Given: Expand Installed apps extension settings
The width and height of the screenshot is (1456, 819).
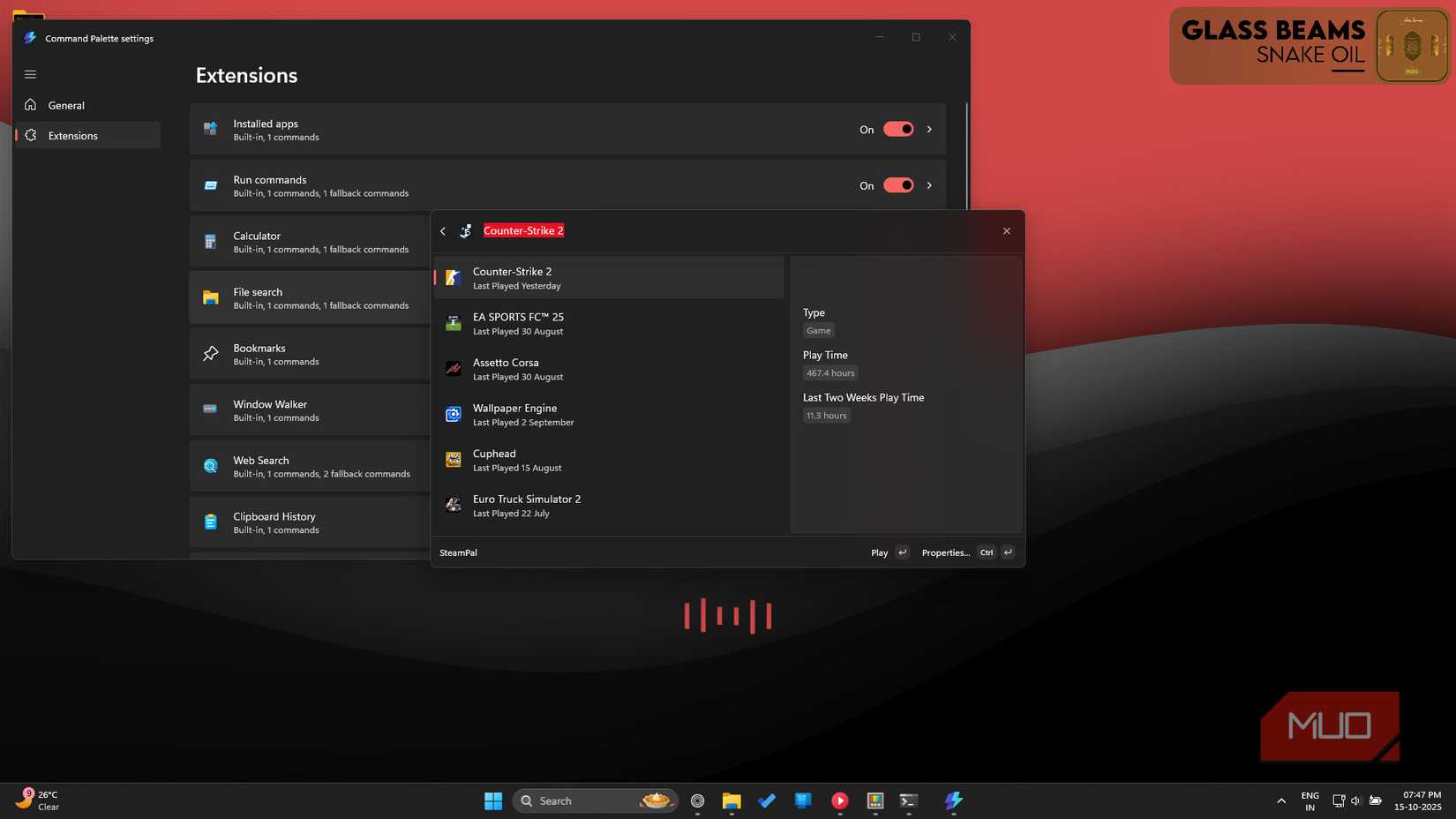Looking at the screenshot, I should pyautogui.click(x=929, y=129).
